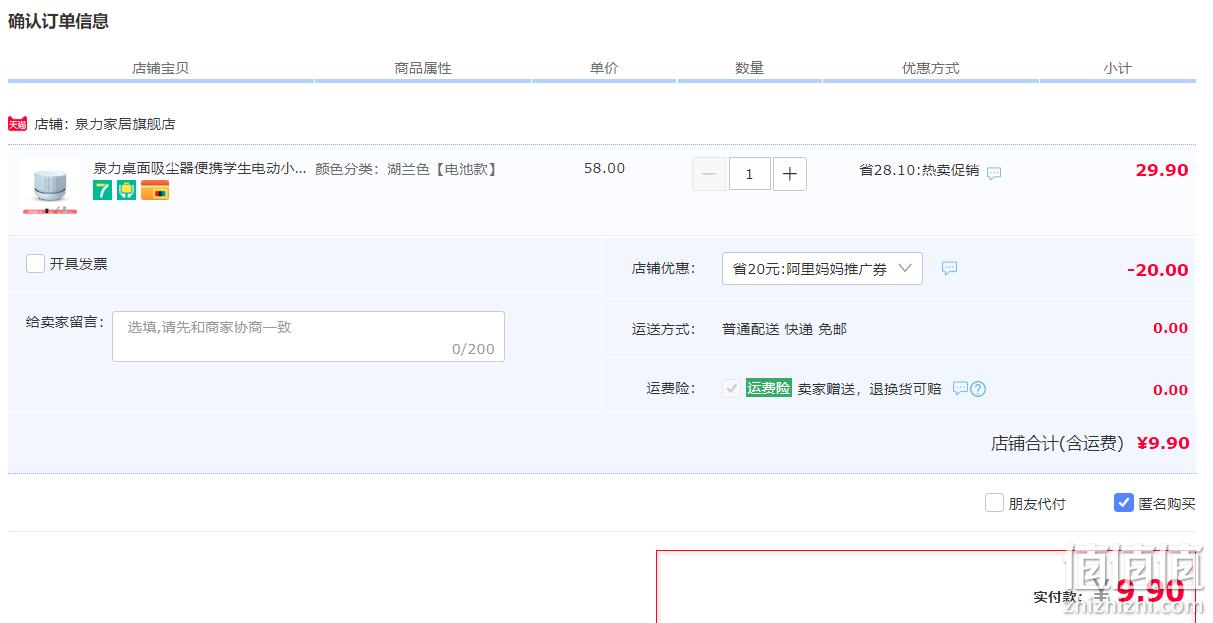Click the 店铺宝贝 column header

(x=160, y=68)
